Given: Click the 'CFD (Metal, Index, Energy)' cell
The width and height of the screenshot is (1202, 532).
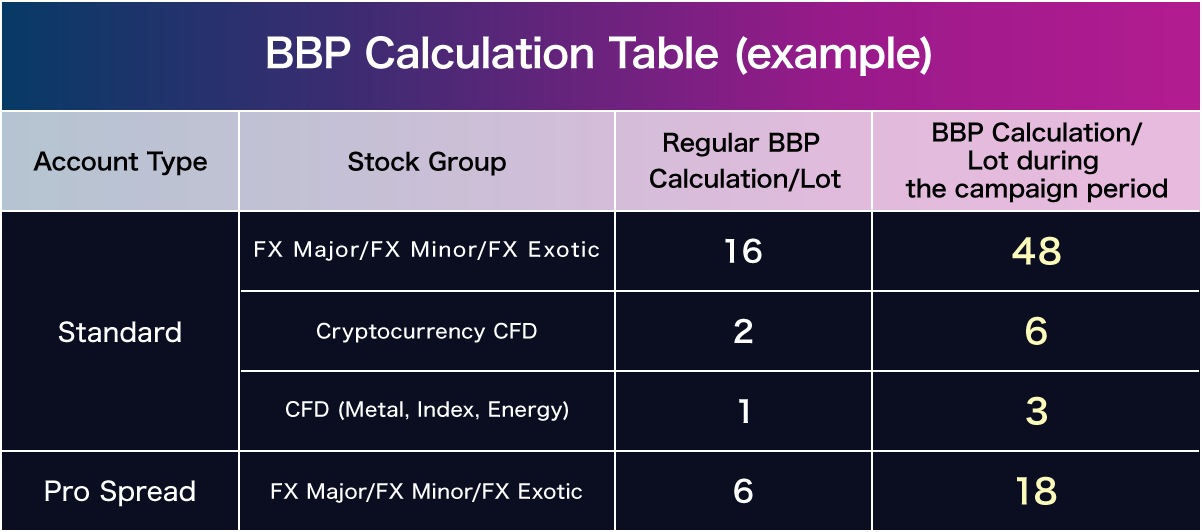Looking at the screenshot, I should 427,410.
